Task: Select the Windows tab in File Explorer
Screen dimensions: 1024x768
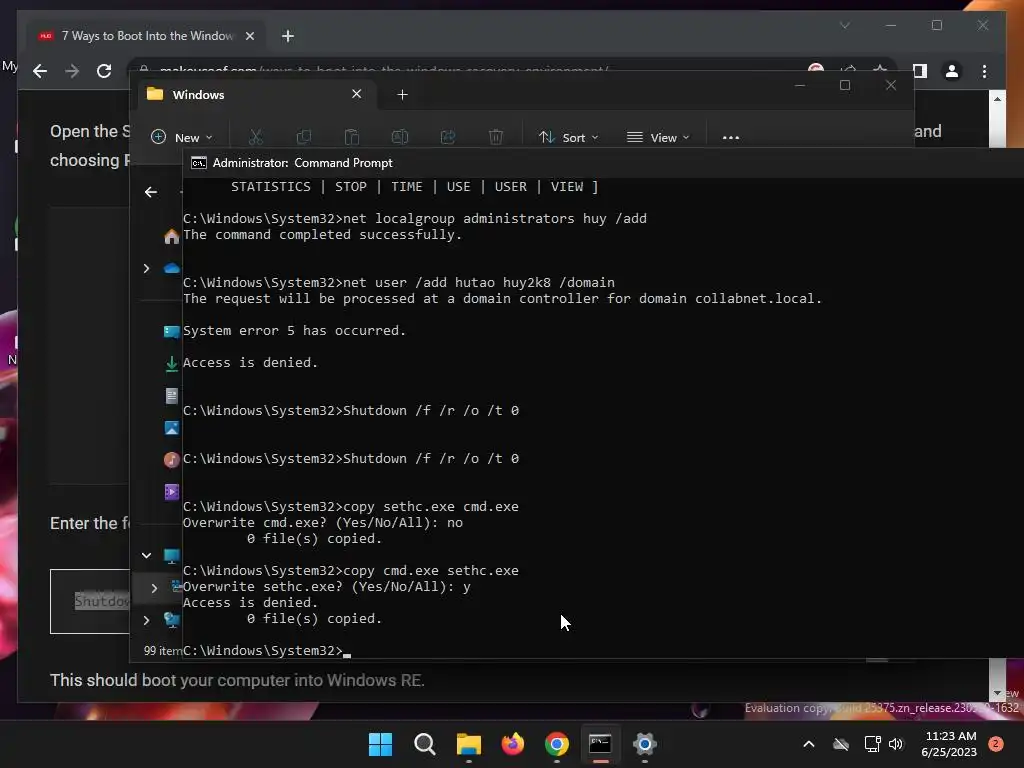Action: pyautogui.click(x=255, y=95)
